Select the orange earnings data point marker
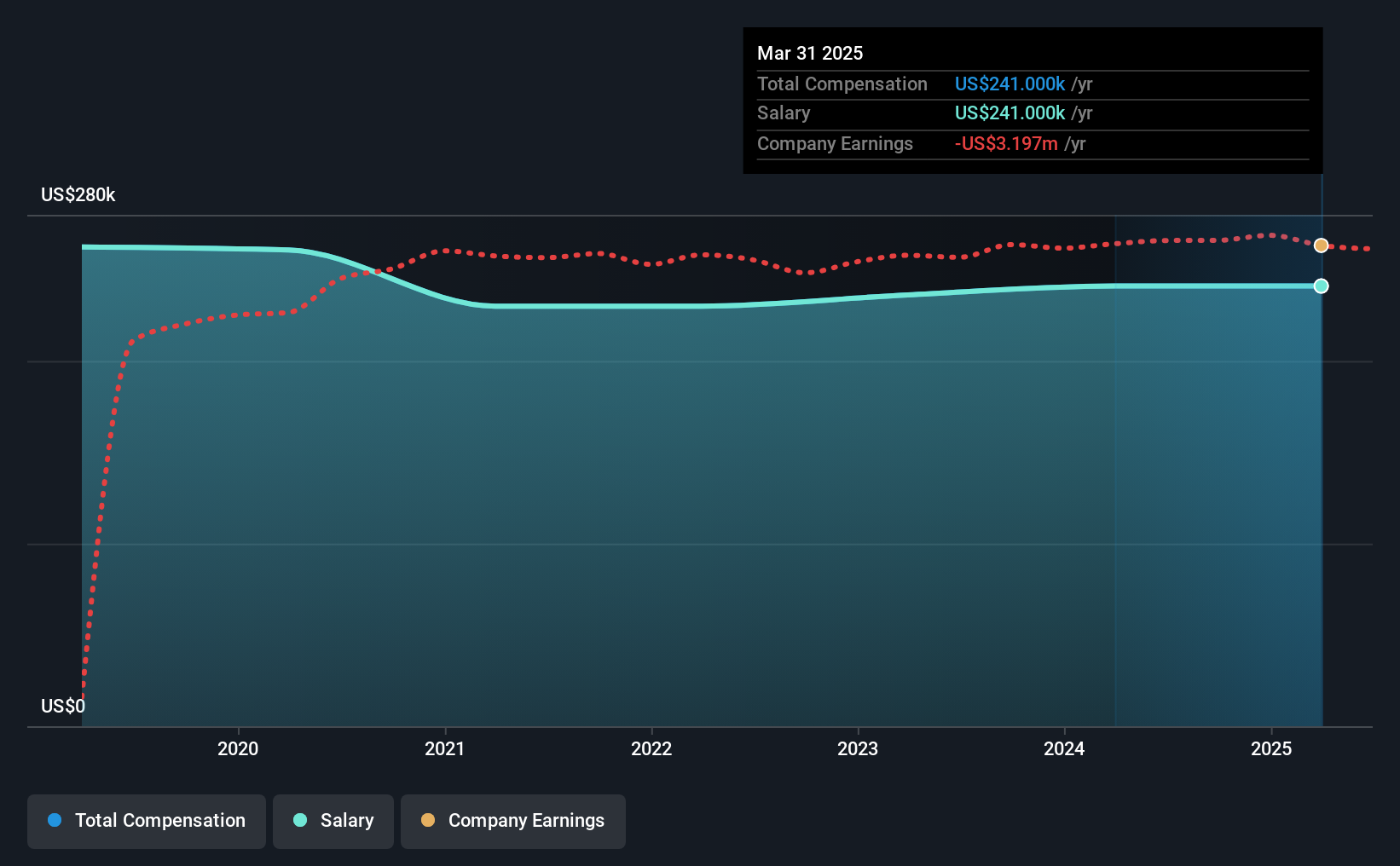 pos(1321,245)
